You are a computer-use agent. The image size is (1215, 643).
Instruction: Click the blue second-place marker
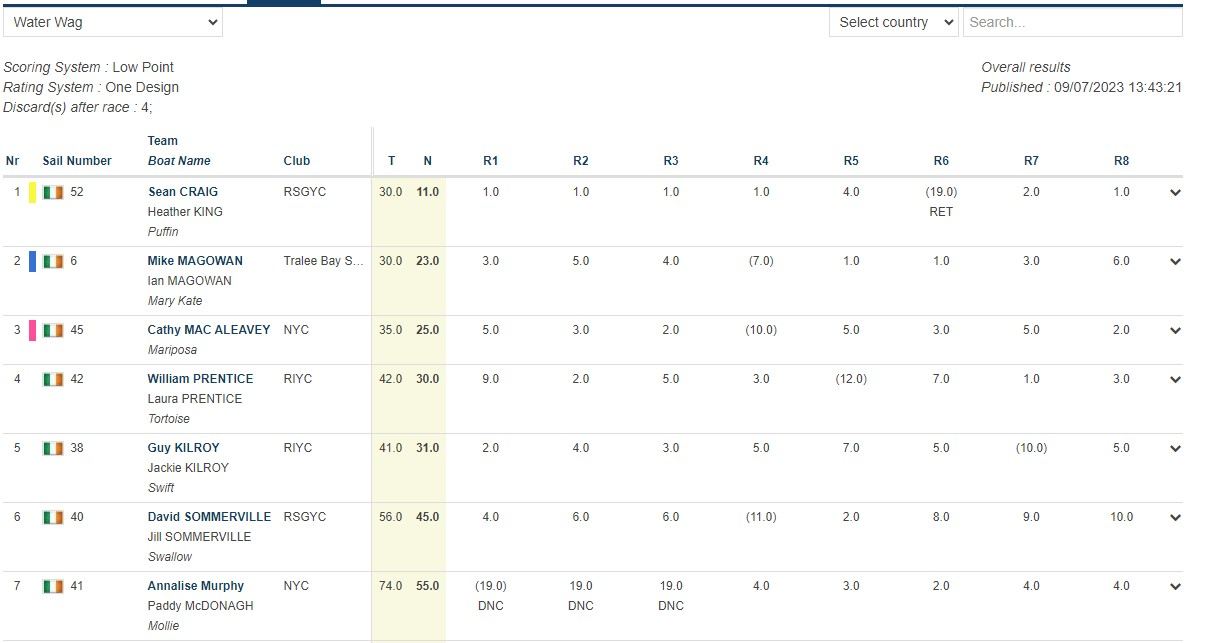click(33, 262)
